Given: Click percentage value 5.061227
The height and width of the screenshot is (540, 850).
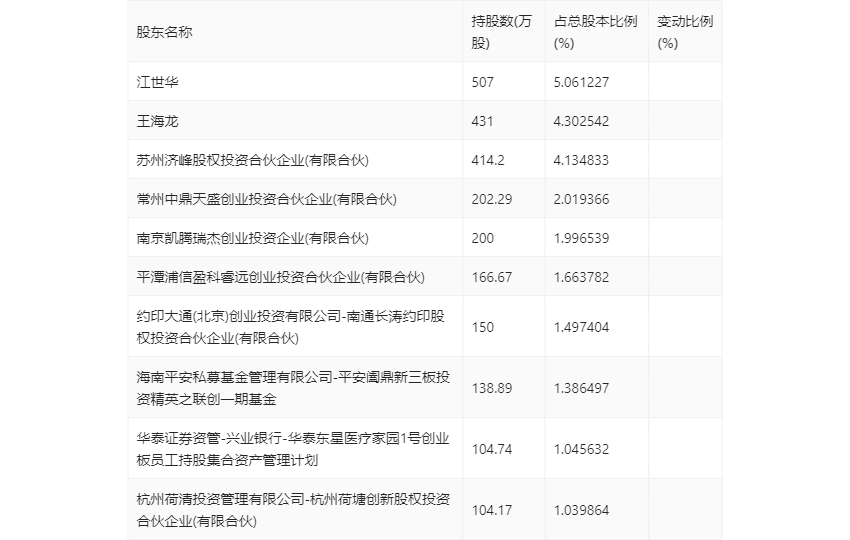Looking at the screenshot, I should point(581,82).
